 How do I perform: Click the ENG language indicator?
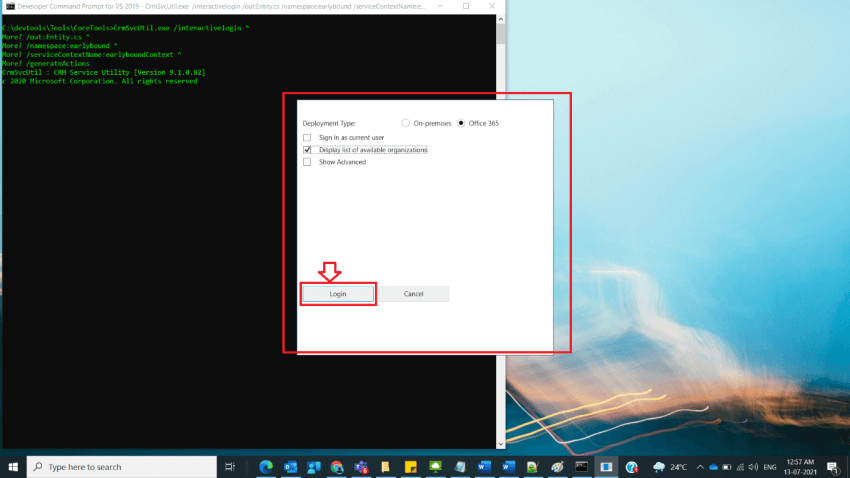[770, 467]
